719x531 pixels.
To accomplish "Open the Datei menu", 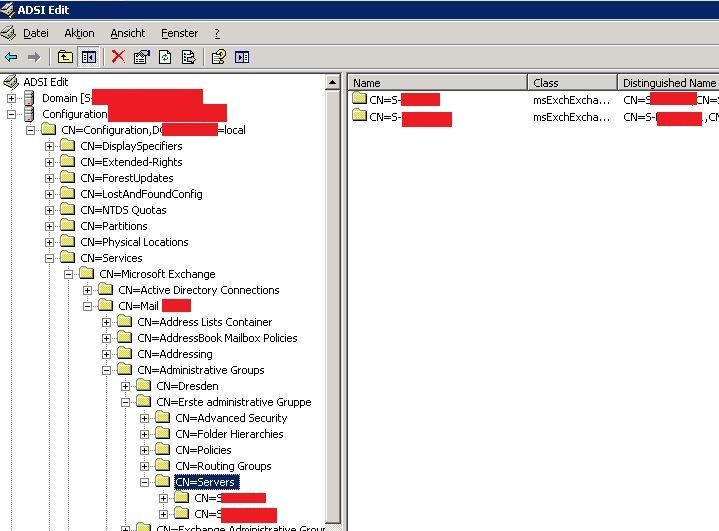I will coord(36,33).
